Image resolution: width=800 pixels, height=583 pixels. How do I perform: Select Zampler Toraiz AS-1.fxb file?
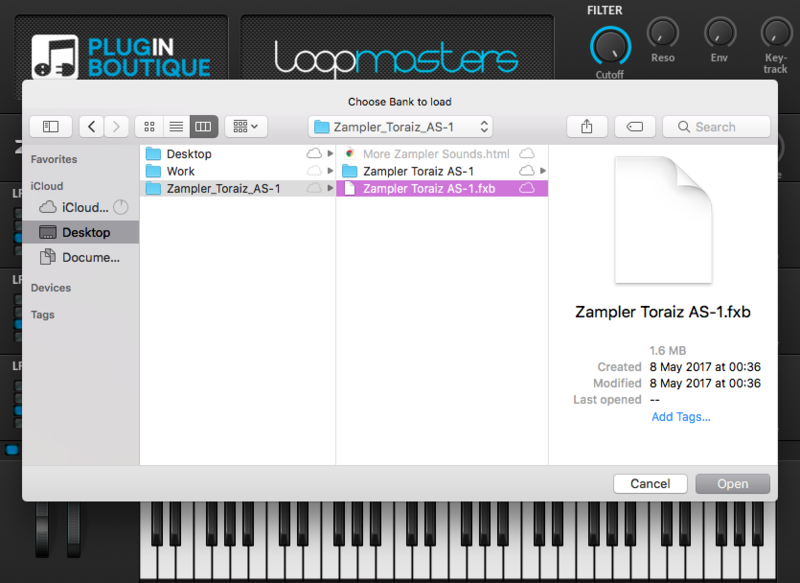click(442, 189)
